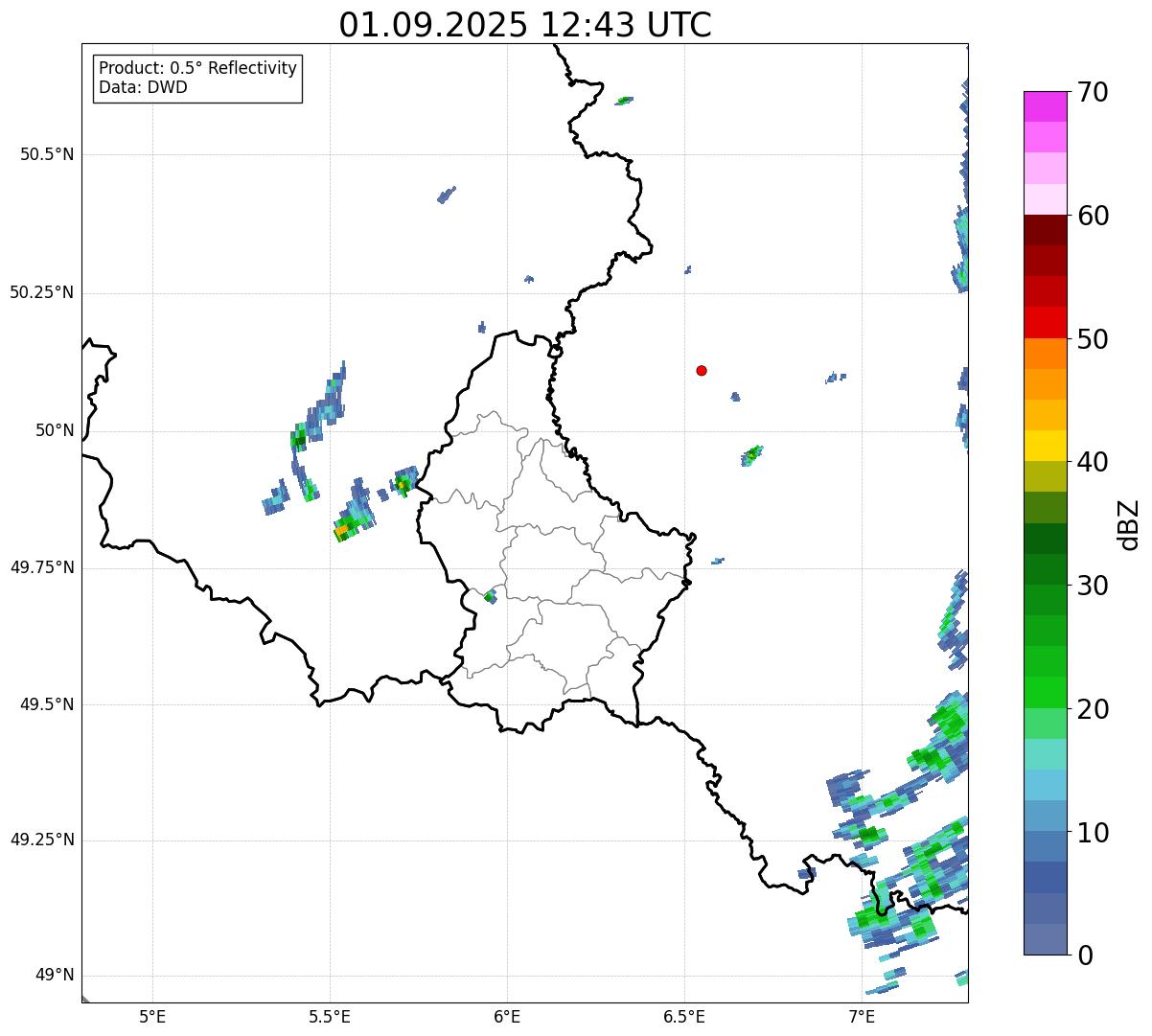Click the dark maroon swatch just below 60

click(x=1045, y=230)
